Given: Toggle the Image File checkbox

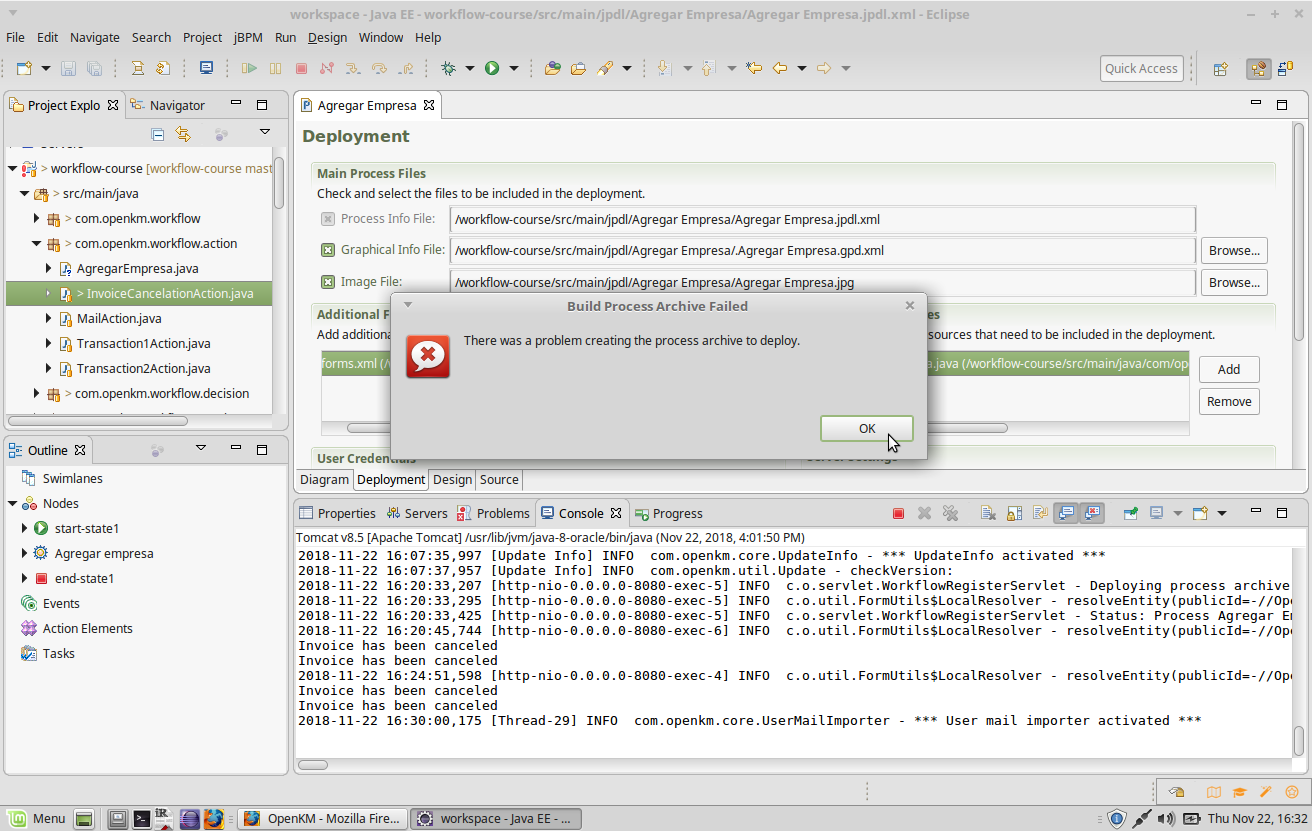Looking at the screenshot, I should click(x=328, y=282).
